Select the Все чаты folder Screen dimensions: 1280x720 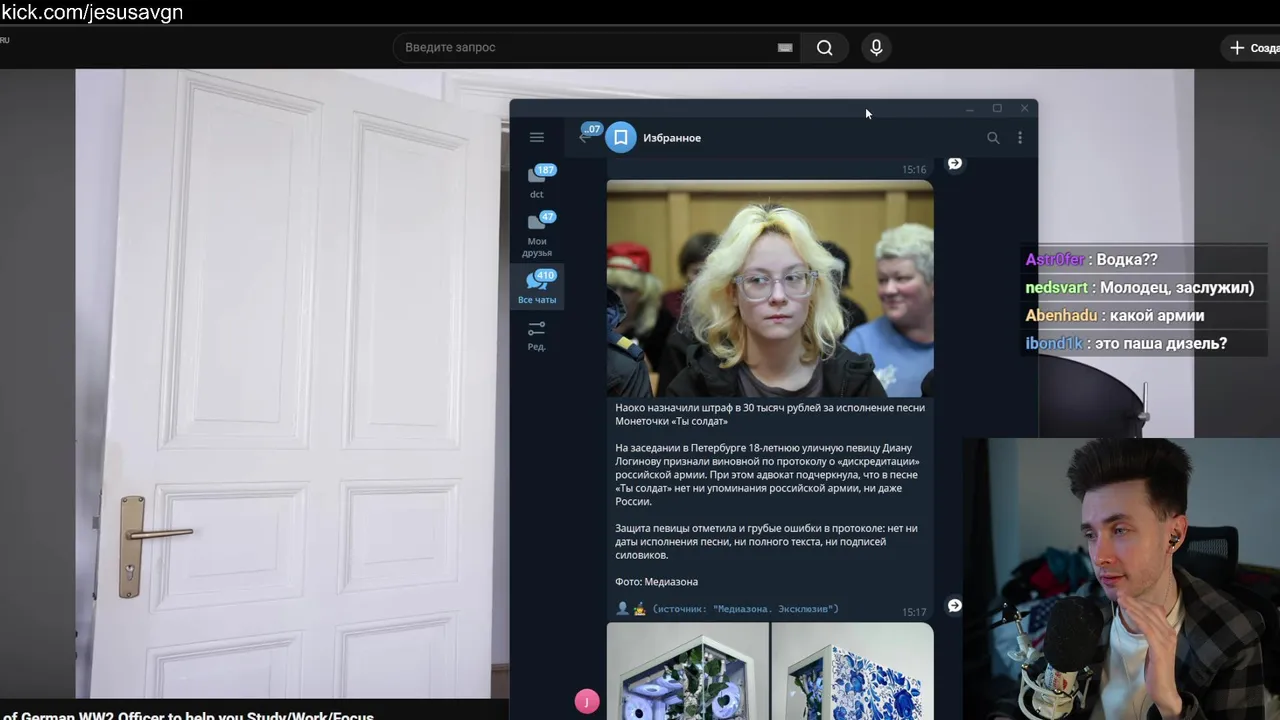538,287
